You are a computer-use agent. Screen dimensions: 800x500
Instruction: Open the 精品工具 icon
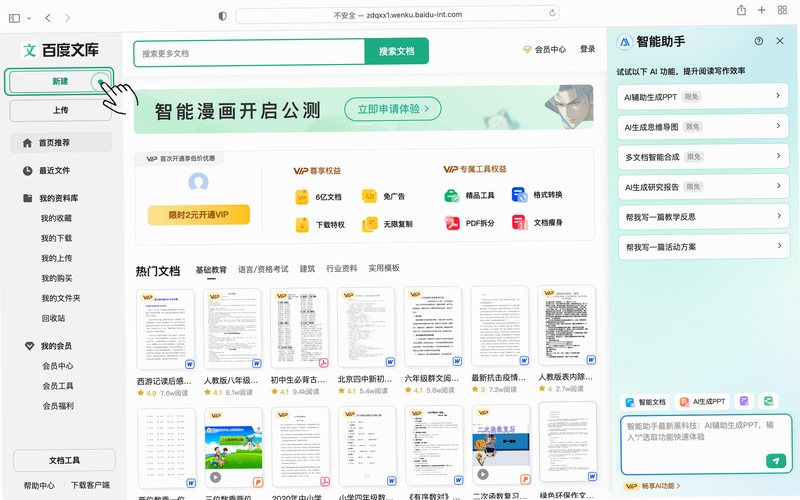click(452, 195)
